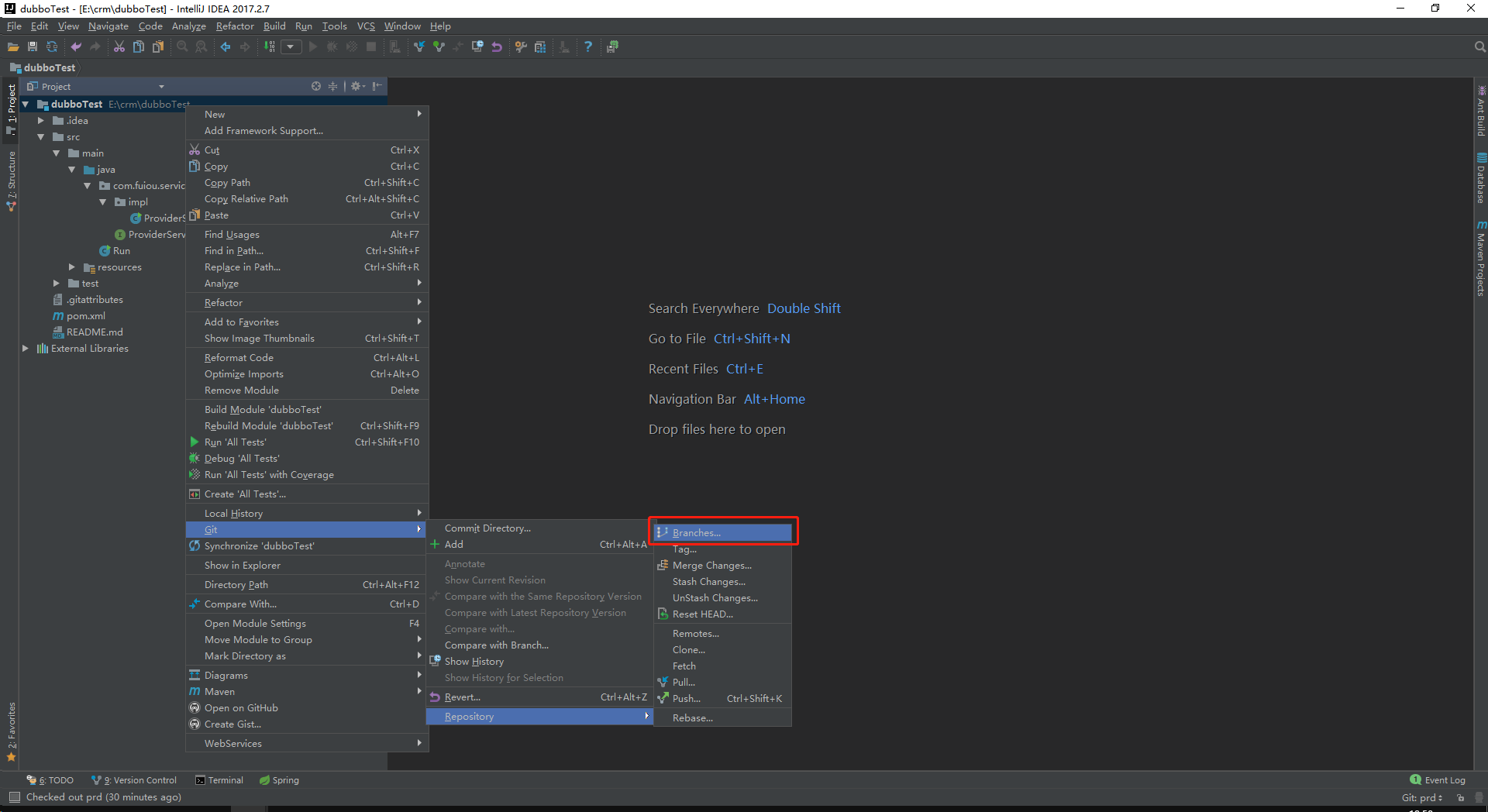Choose Push... in the Repository submenu
This screenshot has height=812, width=1488.
click(x=723, y=699)
